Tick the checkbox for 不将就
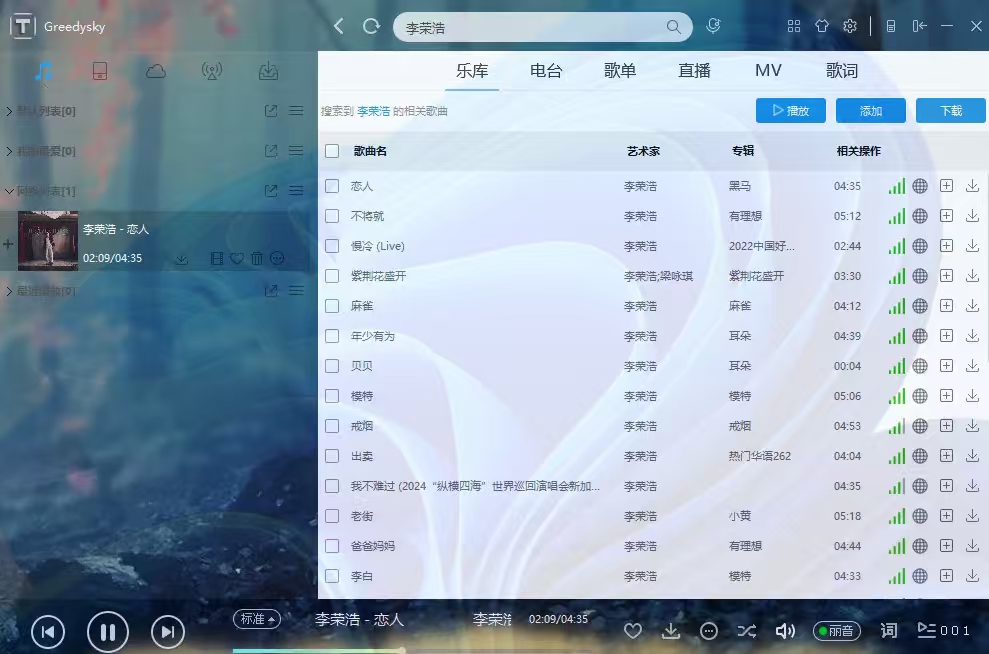This screenshot has width=989, height=654. tap(332, 216)
